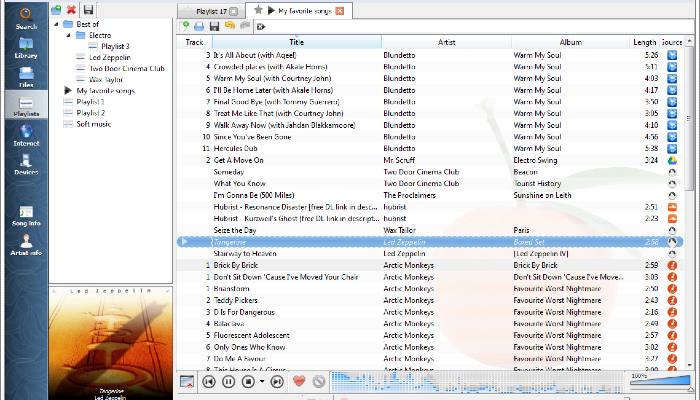Open the dropdown arrow next to the stop button
Viewport: 700px width, 400px height.
pos(262,382)
